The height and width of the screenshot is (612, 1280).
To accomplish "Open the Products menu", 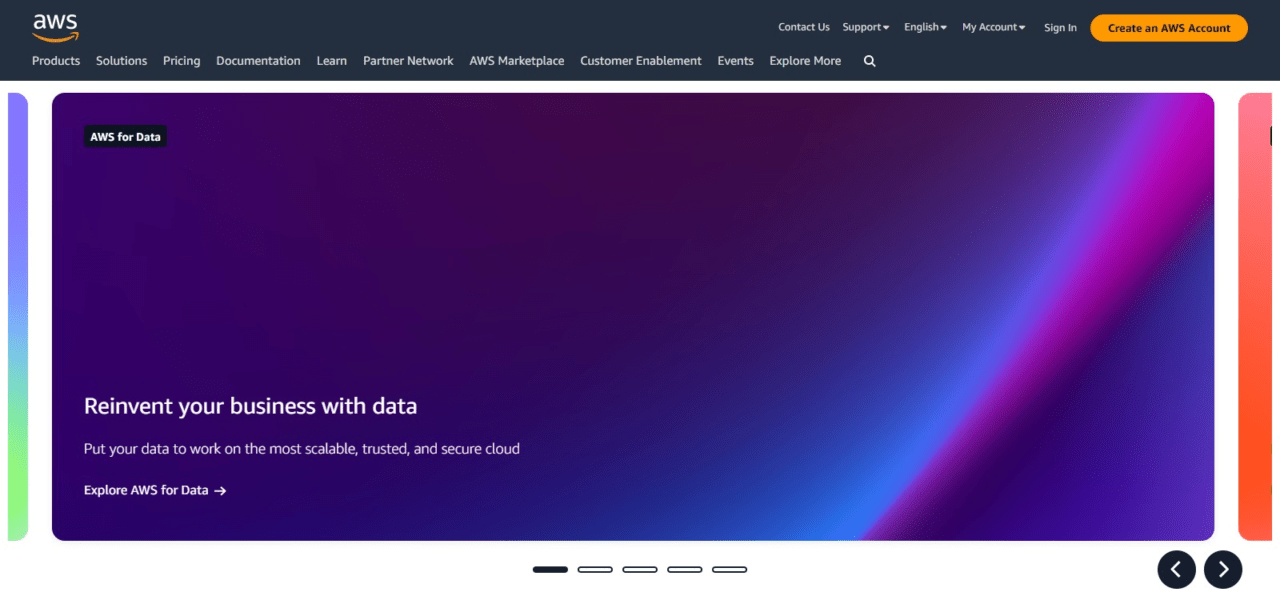I will point(56,61).
